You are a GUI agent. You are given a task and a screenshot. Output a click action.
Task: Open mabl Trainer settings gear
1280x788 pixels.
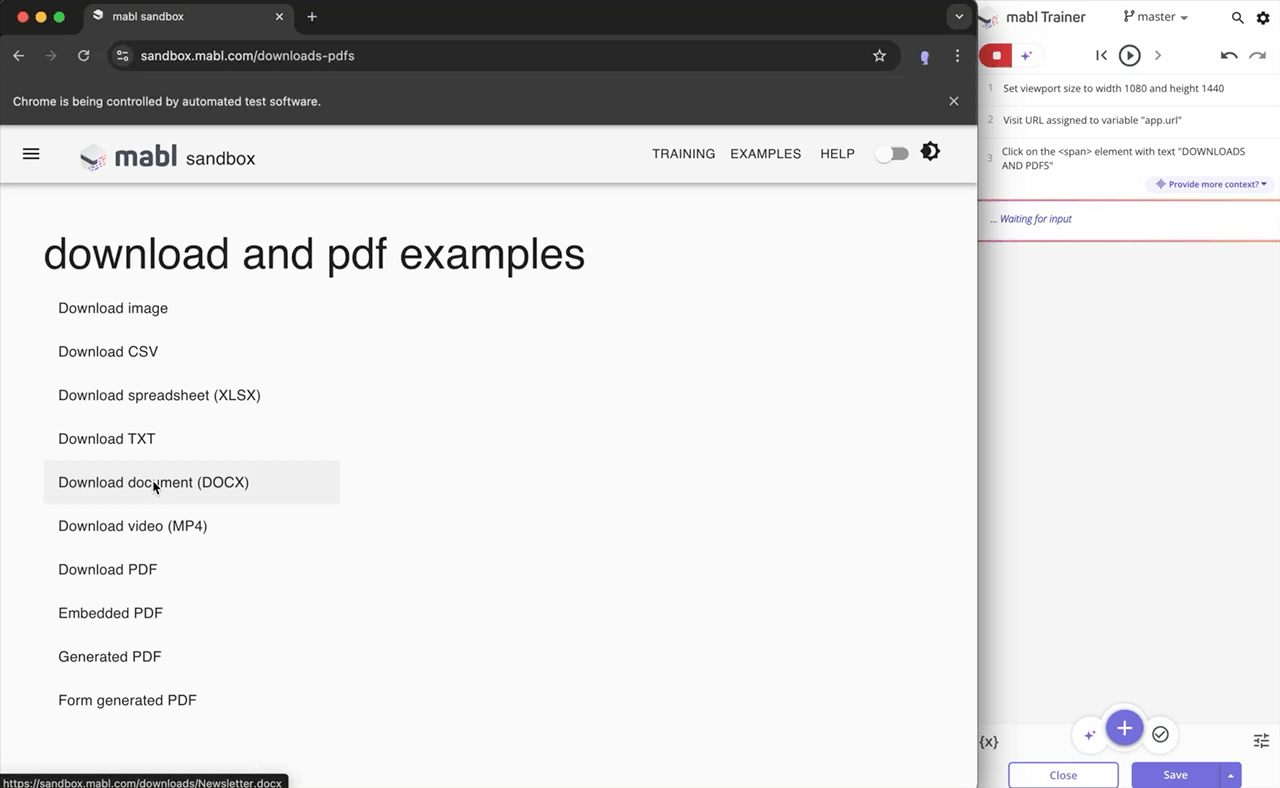click(1262, 17)
